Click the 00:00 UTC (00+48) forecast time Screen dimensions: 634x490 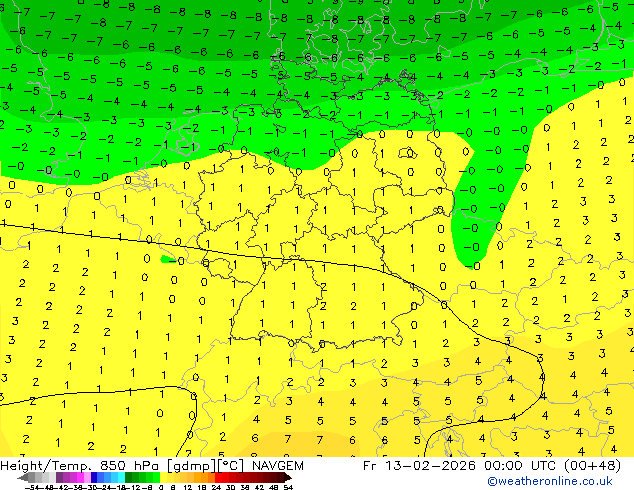552,465
